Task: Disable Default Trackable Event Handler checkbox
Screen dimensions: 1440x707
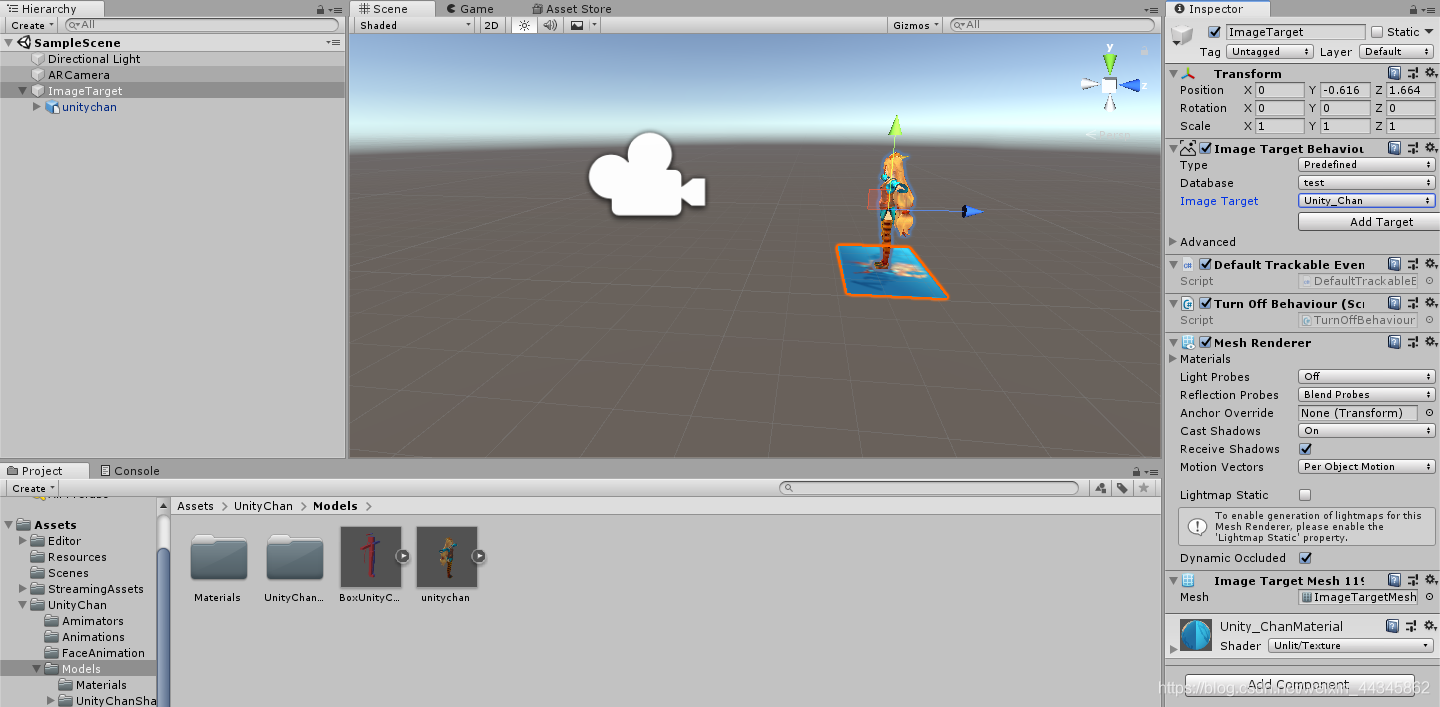Action: point(1205,265)
